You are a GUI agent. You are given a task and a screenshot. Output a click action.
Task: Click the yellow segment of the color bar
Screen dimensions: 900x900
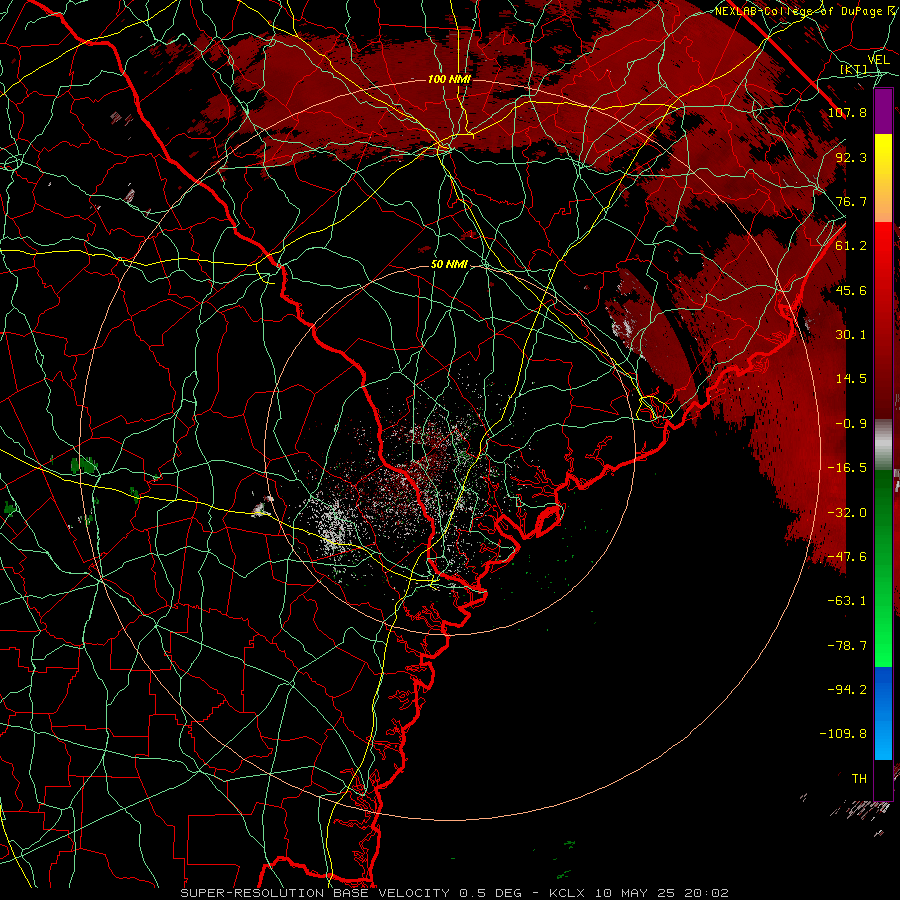[883, 178]
